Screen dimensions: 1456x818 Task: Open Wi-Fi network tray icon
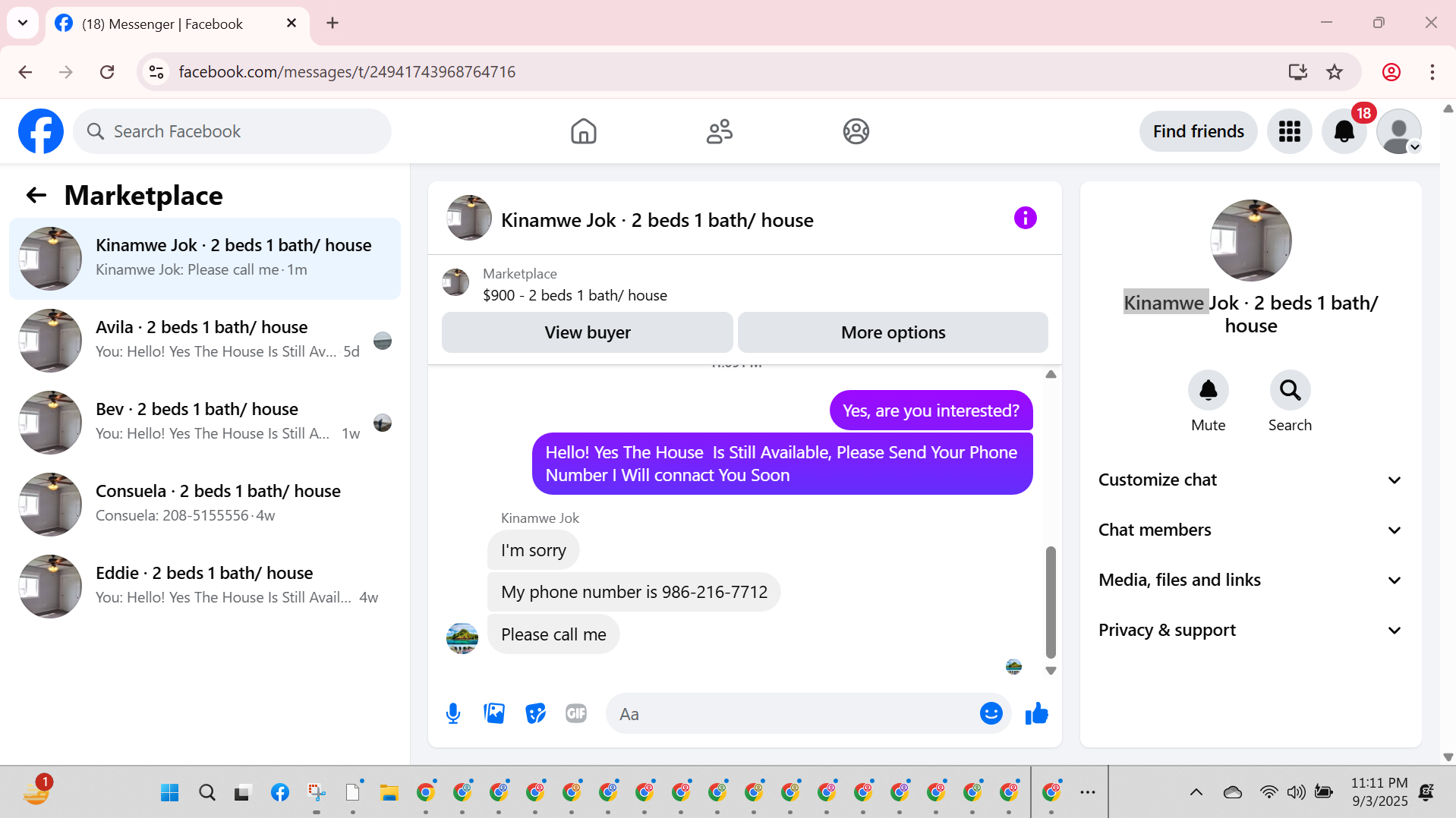[x=1268, y=792]
